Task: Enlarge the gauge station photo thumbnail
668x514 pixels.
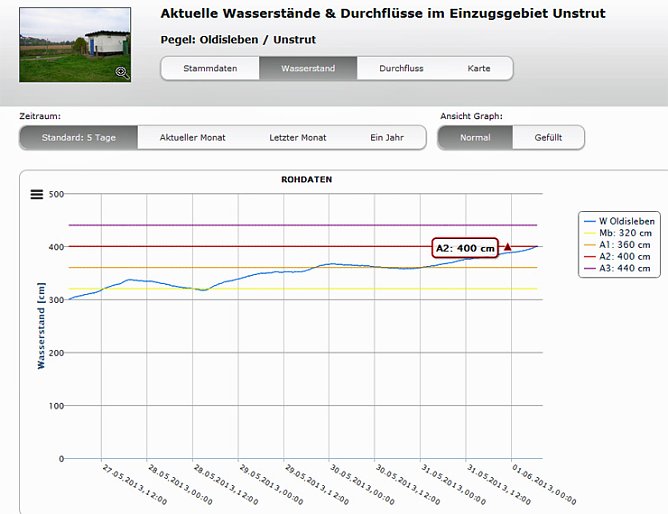Action: tap(75, 45)
